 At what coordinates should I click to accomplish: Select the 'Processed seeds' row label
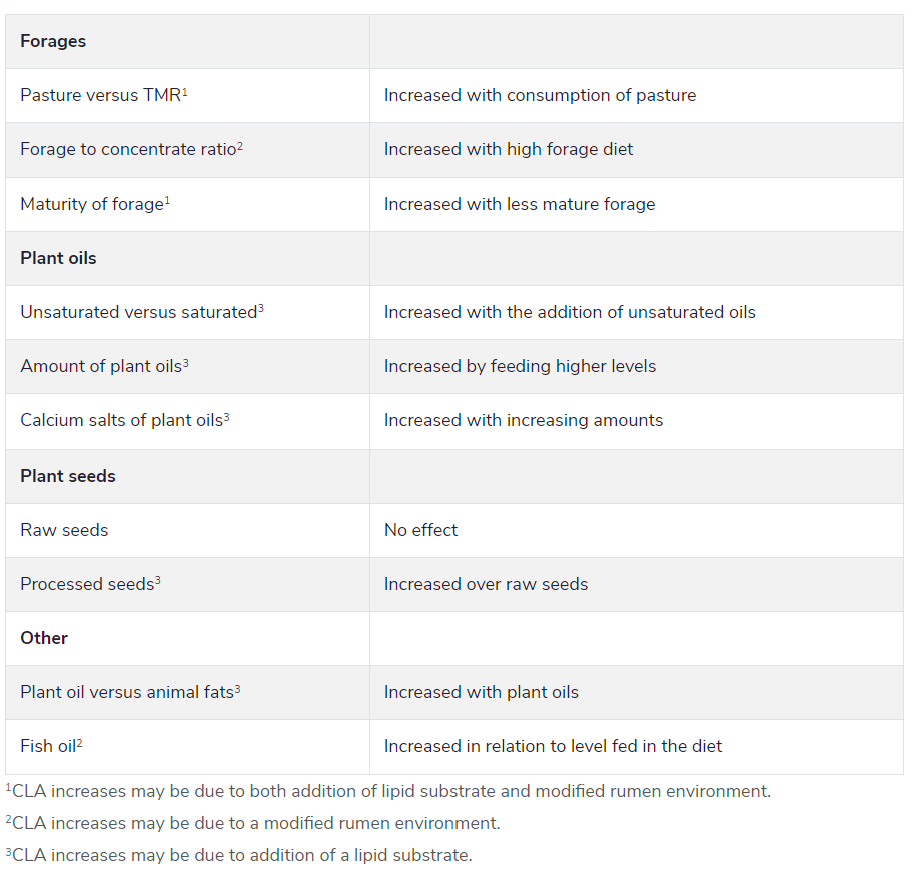pyautogui.click(x=90, y=584)
